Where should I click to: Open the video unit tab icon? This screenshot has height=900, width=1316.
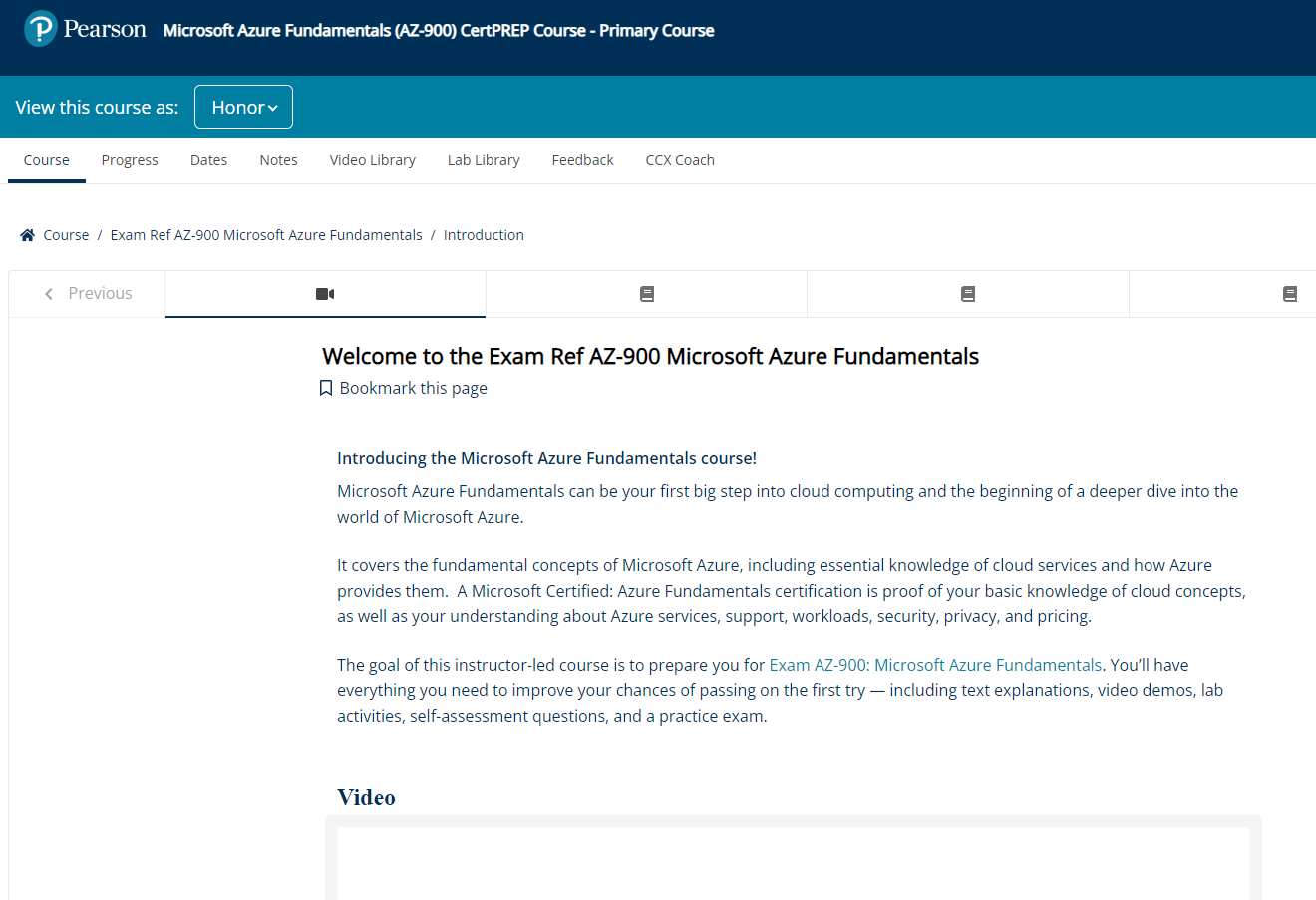coord(325,294)
